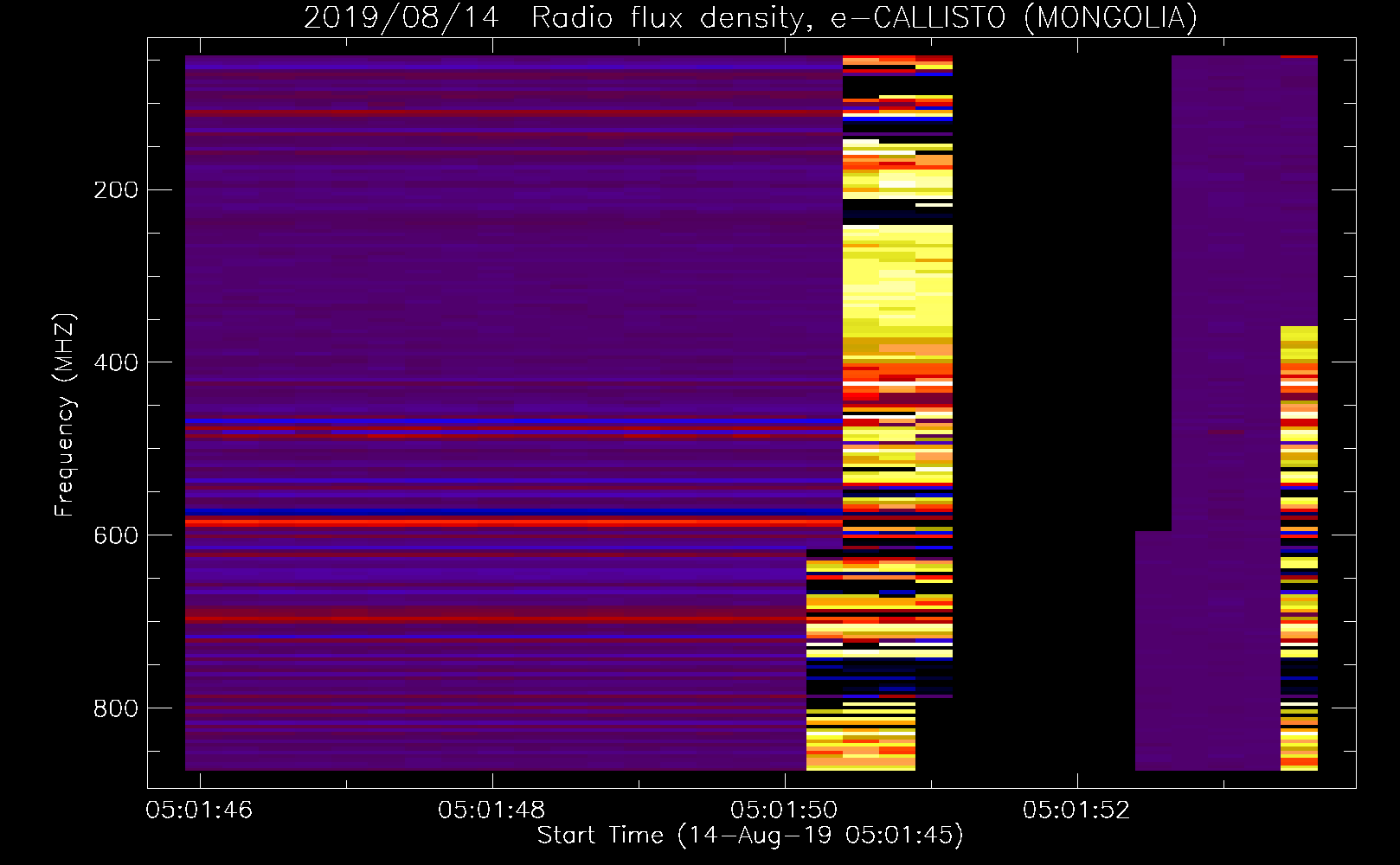Image resolution: width=1400 pixels, height=865 pixels.
Task: Click the 05:01:50 time tick label
Action: (784, 810)
